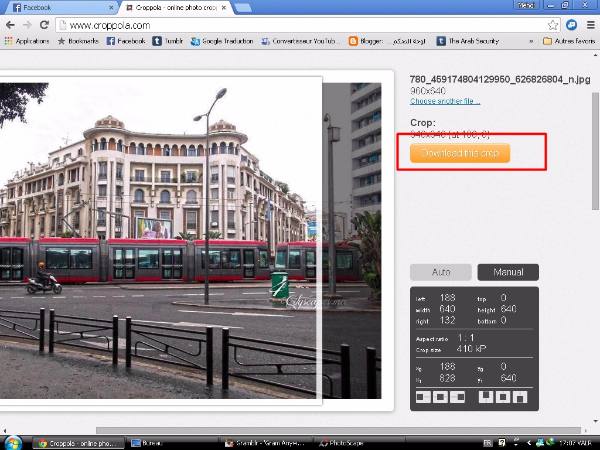This screenshot has height=450, width=600.
Task: Open the Google Traduction bookmark
Action: pyautogui.click(x=222, y=41)
